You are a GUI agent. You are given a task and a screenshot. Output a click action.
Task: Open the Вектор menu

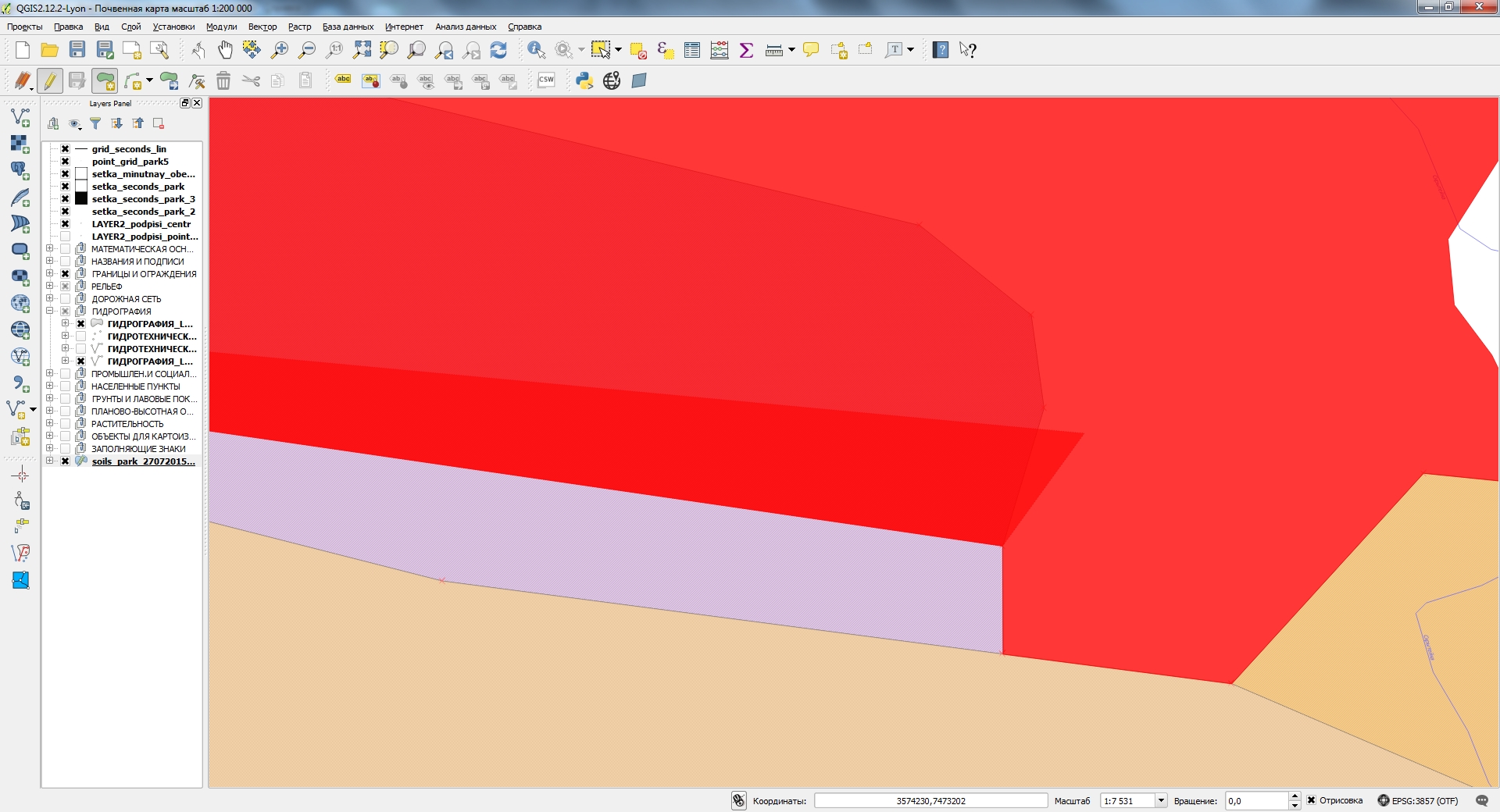pos(262,27)
